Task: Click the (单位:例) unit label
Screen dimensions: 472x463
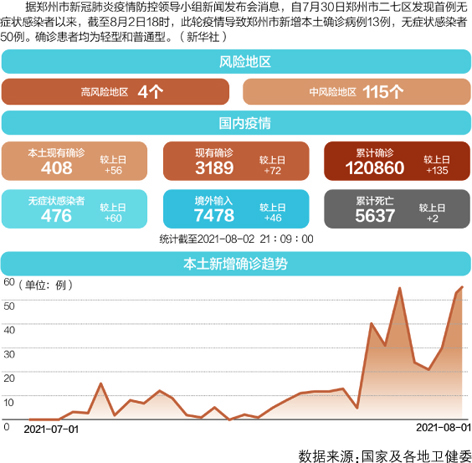Action: tap(45, 285)
